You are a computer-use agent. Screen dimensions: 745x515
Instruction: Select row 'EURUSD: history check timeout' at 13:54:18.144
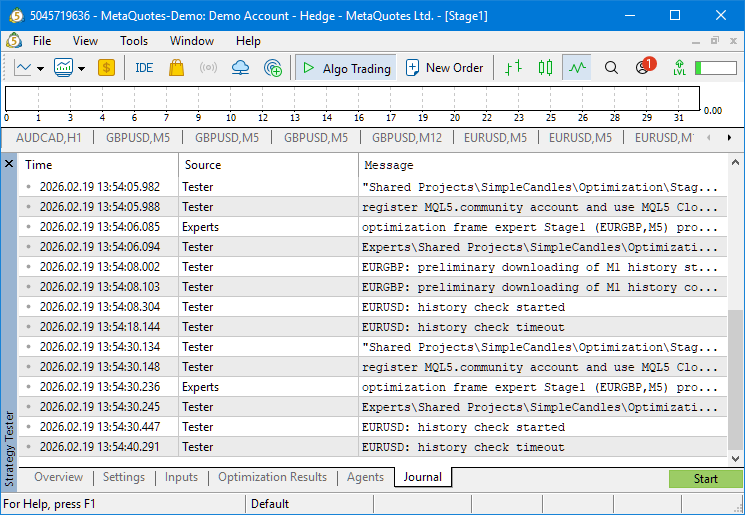373,327
